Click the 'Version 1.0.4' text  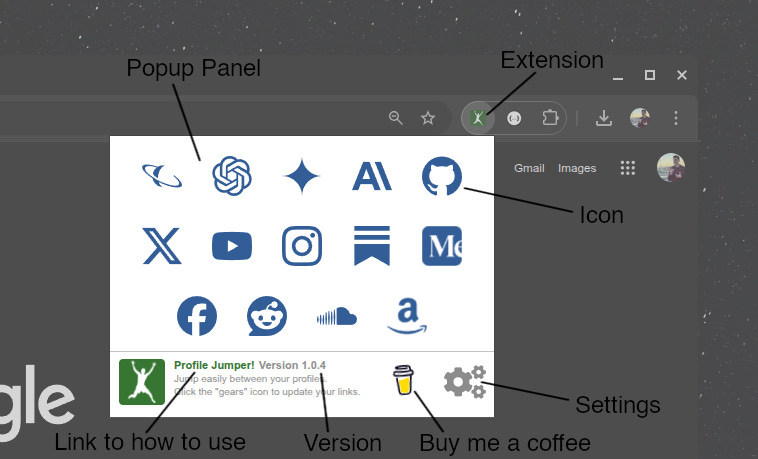tap(292, 365)
